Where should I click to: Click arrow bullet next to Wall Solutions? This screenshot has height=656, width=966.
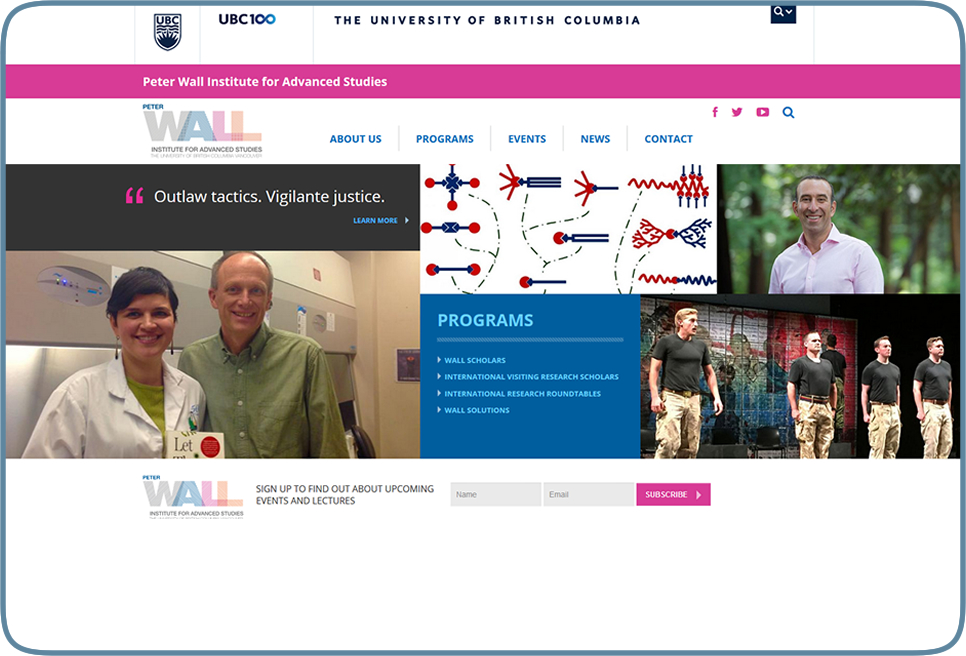point(439,410)
